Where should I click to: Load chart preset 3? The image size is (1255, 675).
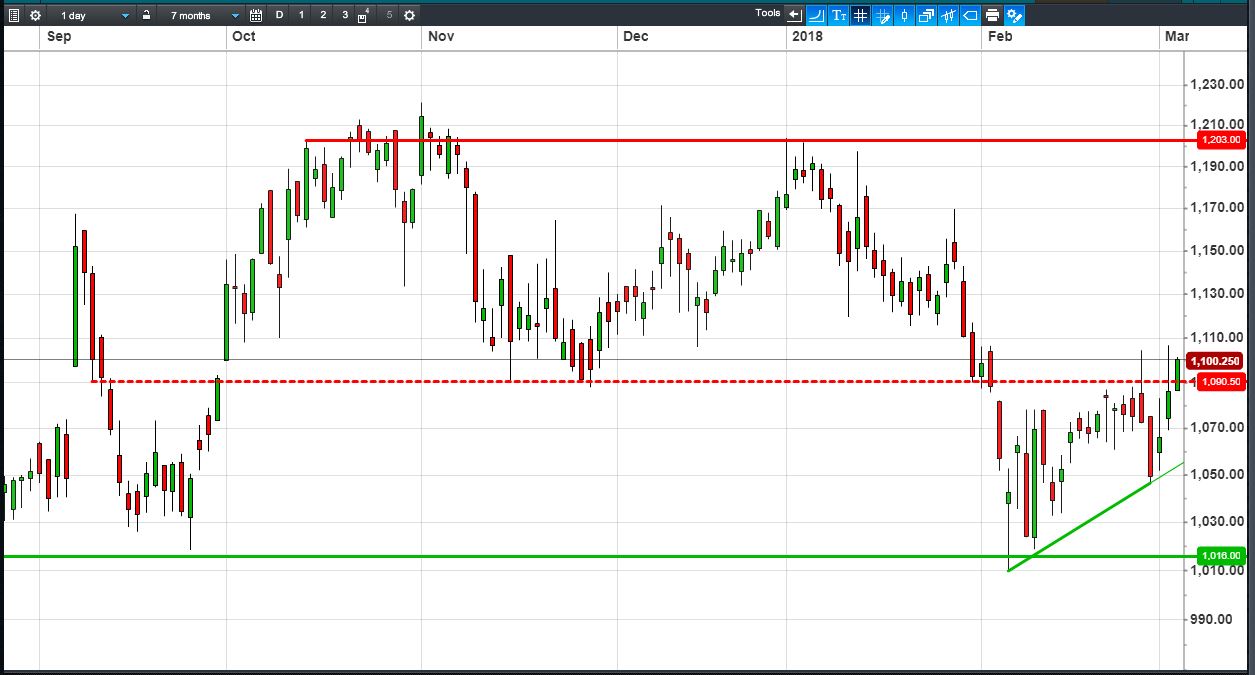pyautogui.click(x=345, y=15)
